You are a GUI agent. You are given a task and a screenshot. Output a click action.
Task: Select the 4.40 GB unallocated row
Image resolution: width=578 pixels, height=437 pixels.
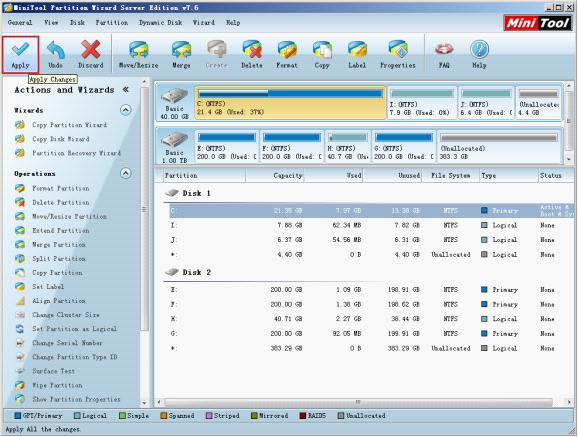[372, 255]
